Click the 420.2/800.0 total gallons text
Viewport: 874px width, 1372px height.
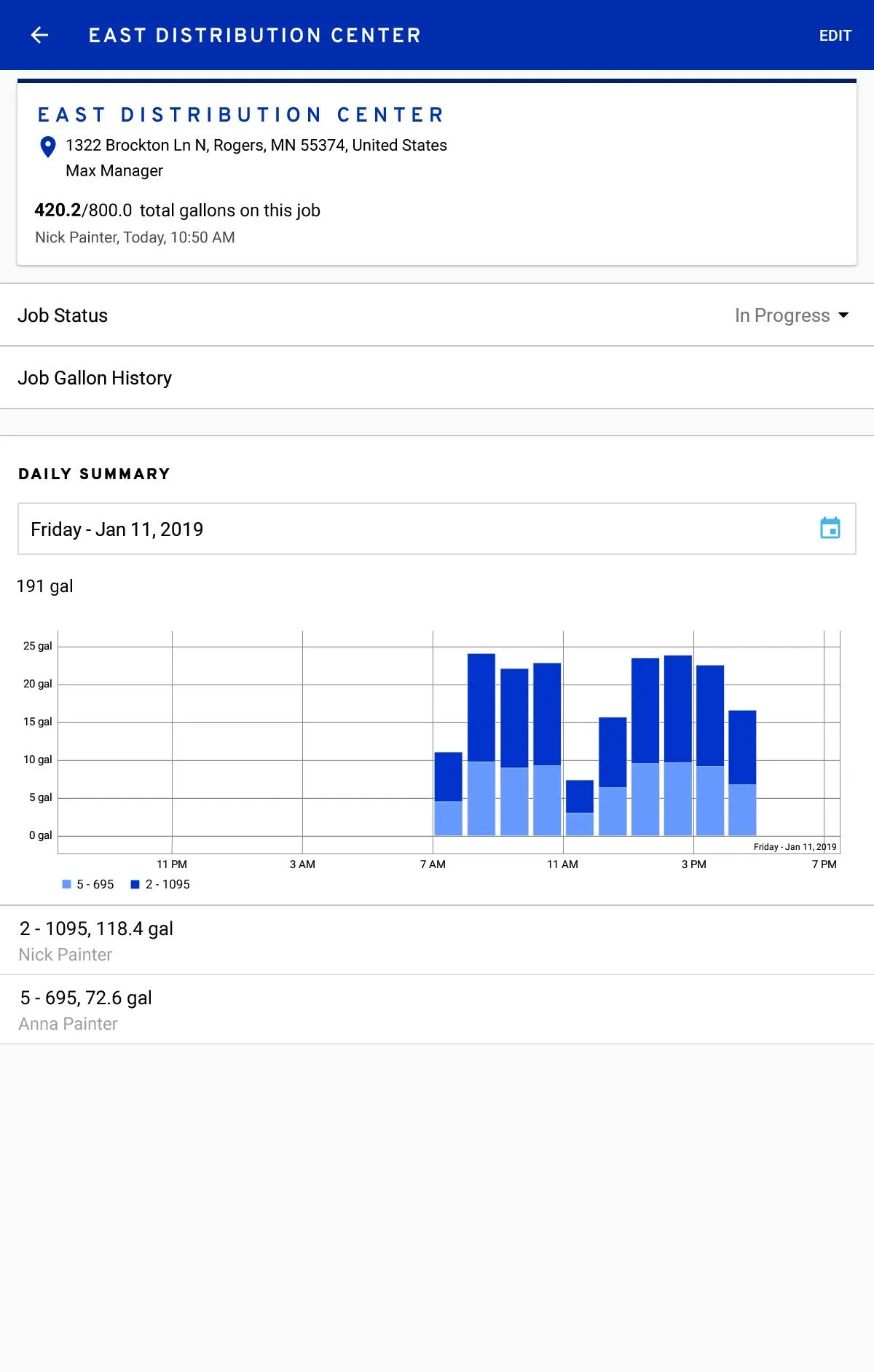coord(177,210)
